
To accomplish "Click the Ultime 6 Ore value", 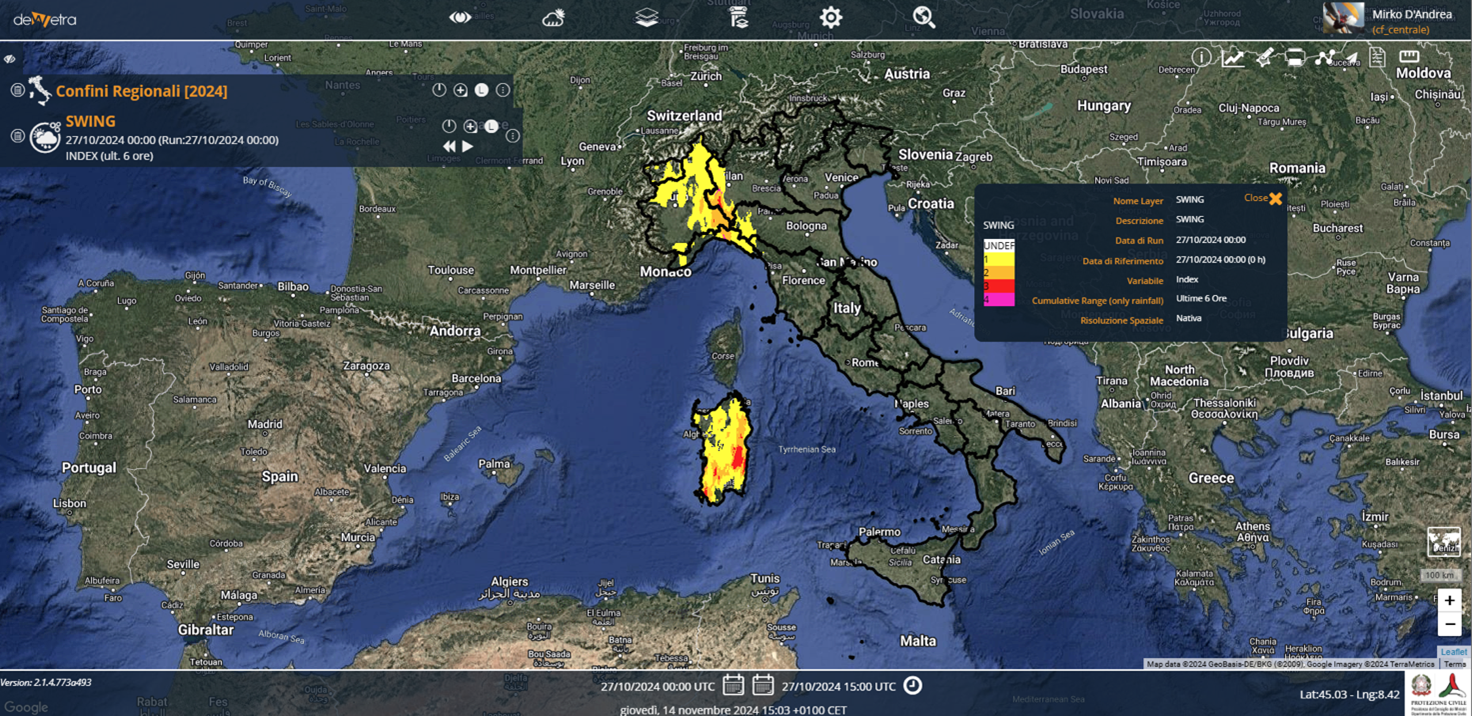I will tap(1201, 299).
